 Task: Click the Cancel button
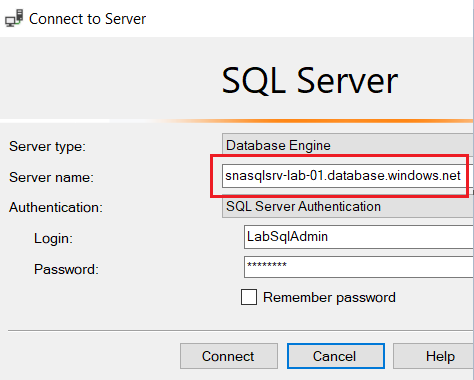(x=336, y=356)
